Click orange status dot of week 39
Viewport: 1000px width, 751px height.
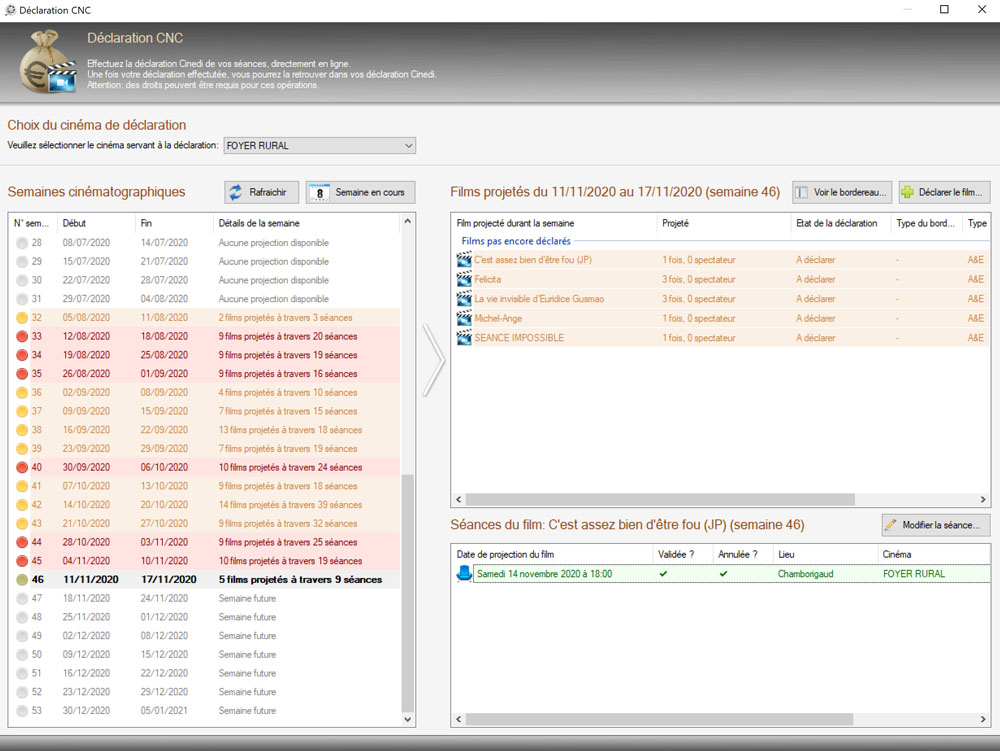pyautogui.click(x=22, y=449)
